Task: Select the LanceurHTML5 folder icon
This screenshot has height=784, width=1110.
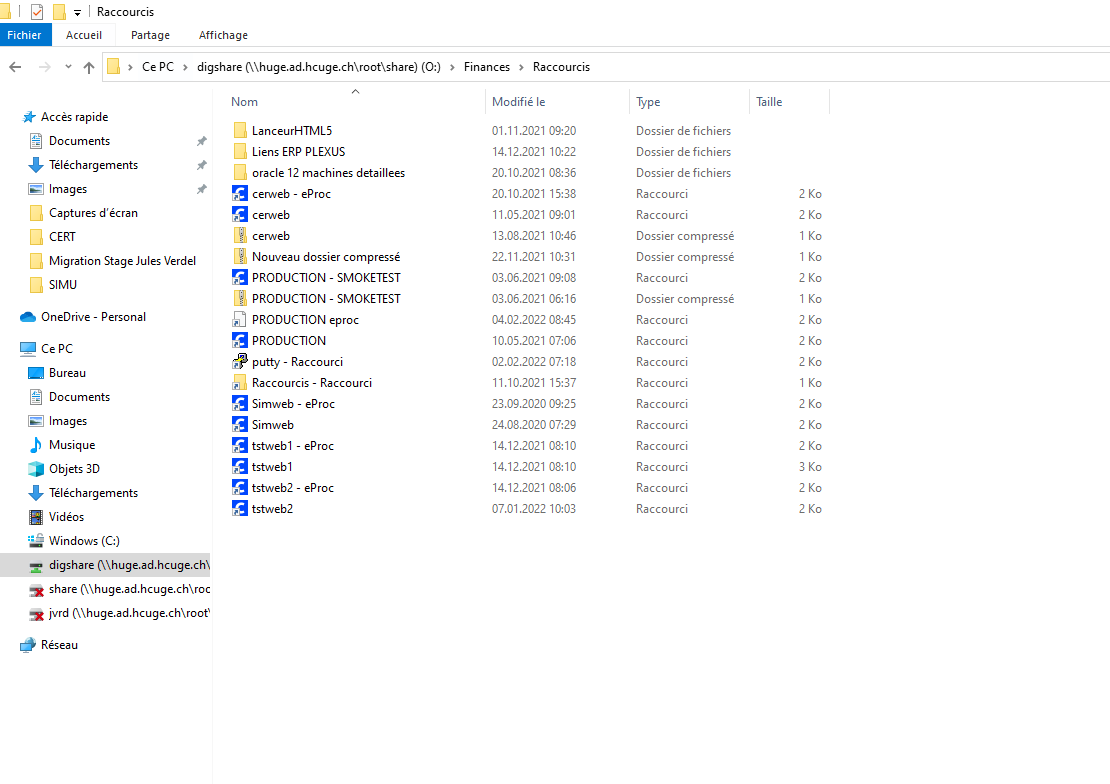Action: tap(240, 131)
